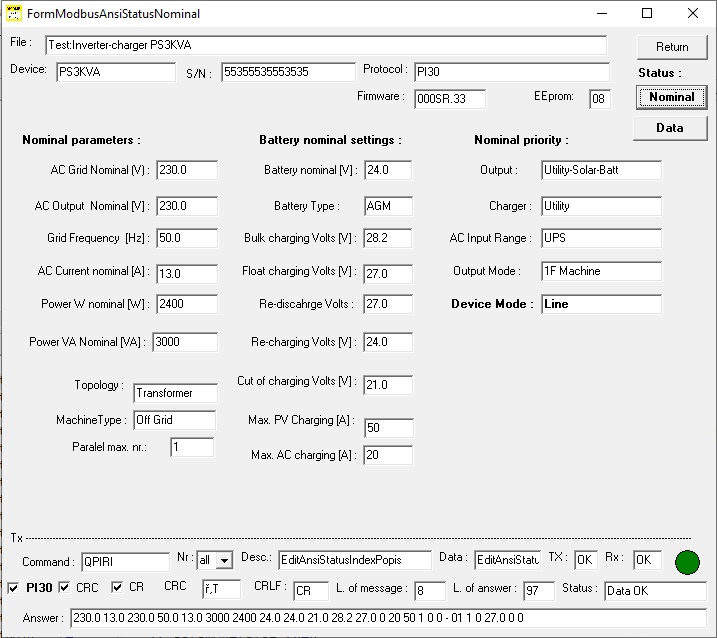Open the Nr dropdown showing 'all'
The width and height of the screenshot is (717, 638).
pos(223,561)
